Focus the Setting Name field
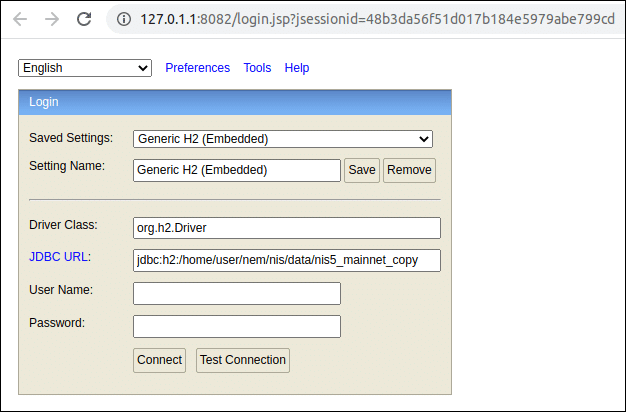The image size is (626, 412). tap(237, 170)
